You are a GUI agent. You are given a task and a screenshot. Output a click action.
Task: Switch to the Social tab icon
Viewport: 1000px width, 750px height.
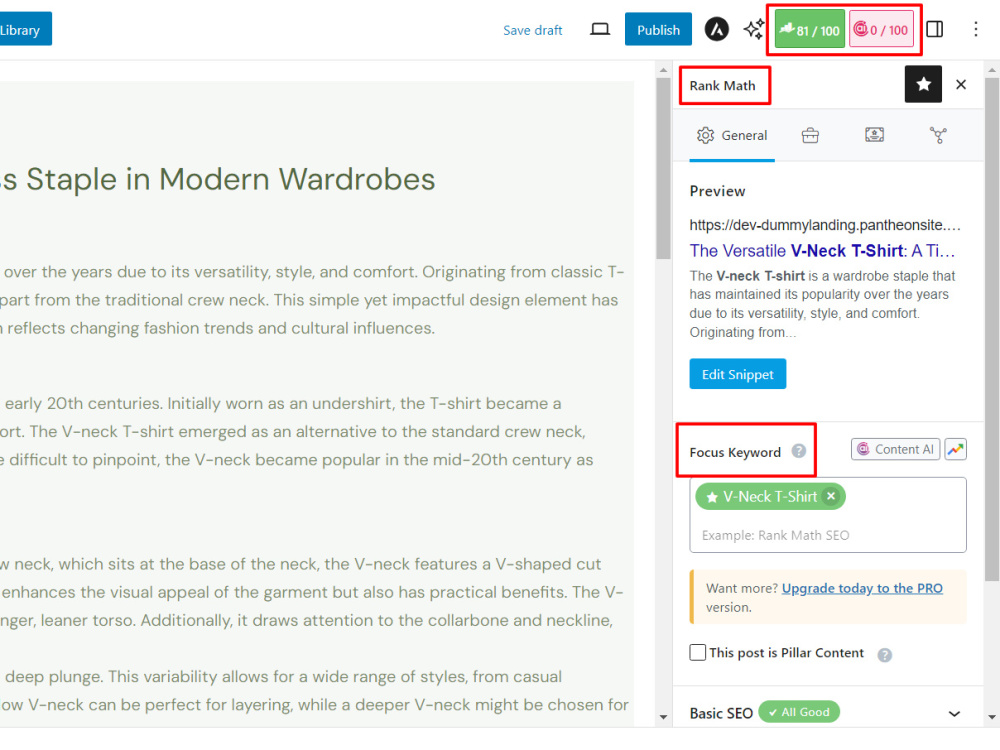(938, 135)
